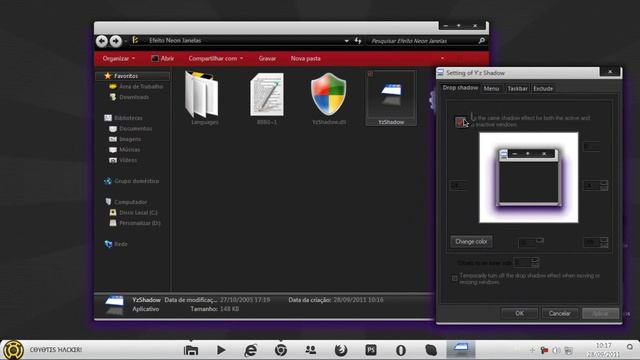
Task: Open the Languages folder icon
Action: click(202, 94)
